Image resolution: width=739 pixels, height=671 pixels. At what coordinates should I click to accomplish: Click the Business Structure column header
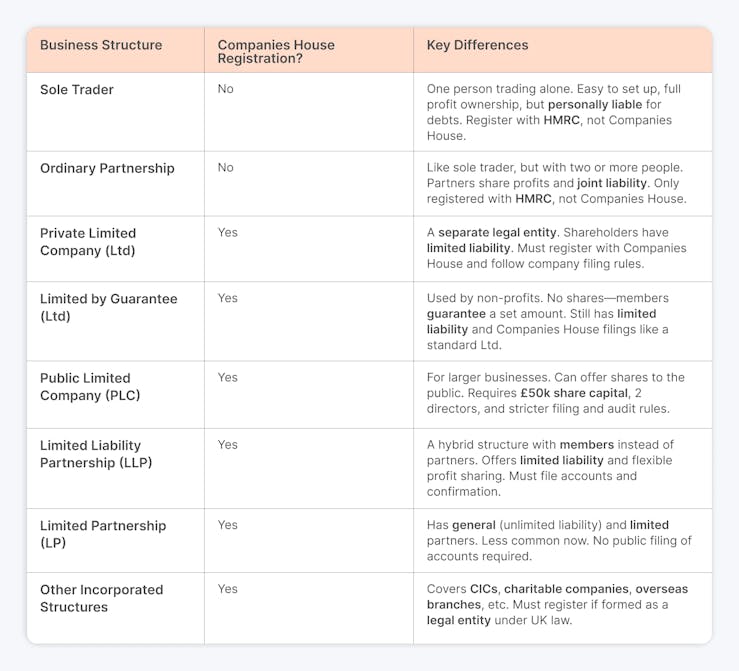tap(101, 45)
